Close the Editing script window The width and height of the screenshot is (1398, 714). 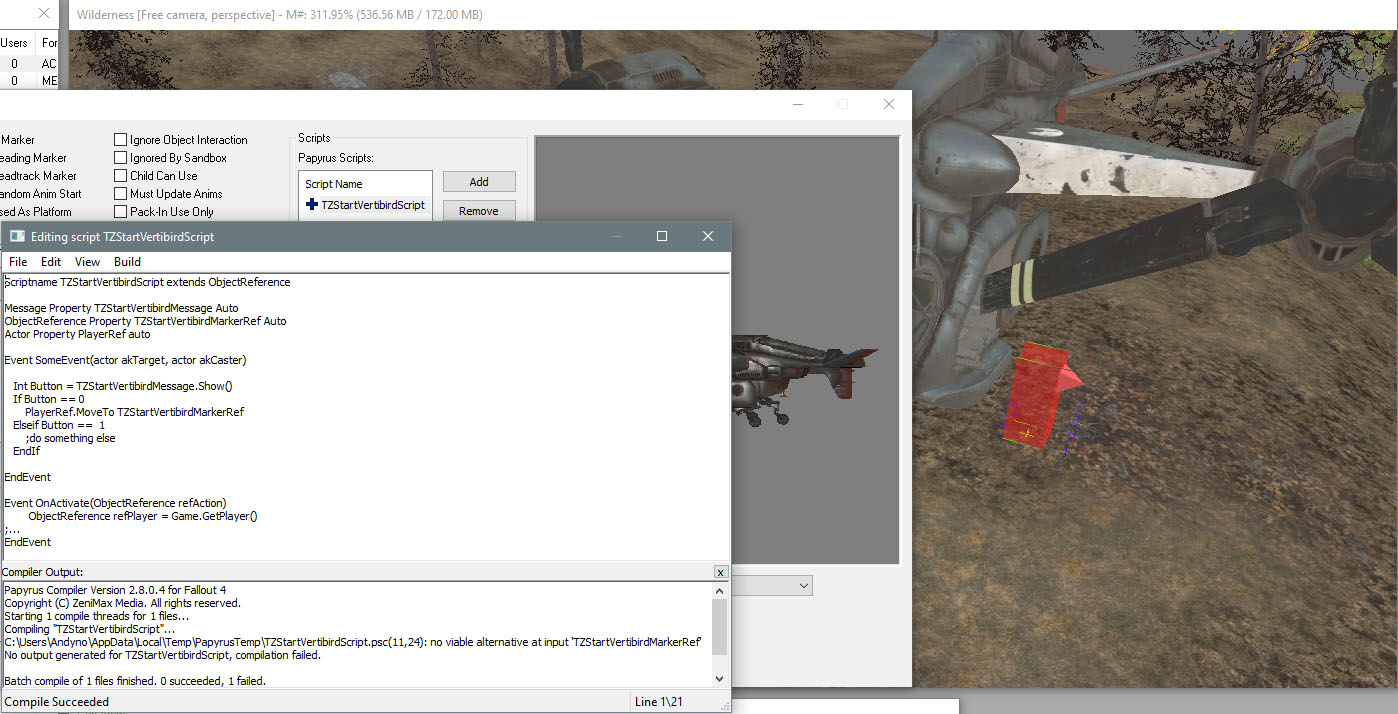pyautogui.click(x=708, y=236)
